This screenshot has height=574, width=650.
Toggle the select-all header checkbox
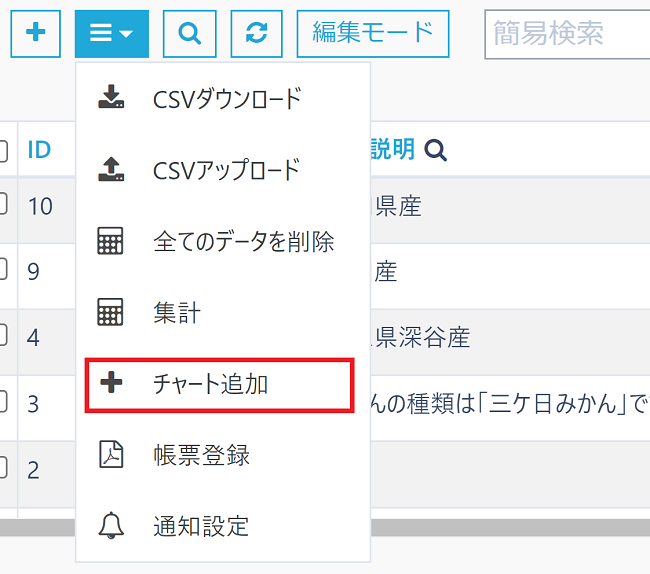(x=3, y=150)
